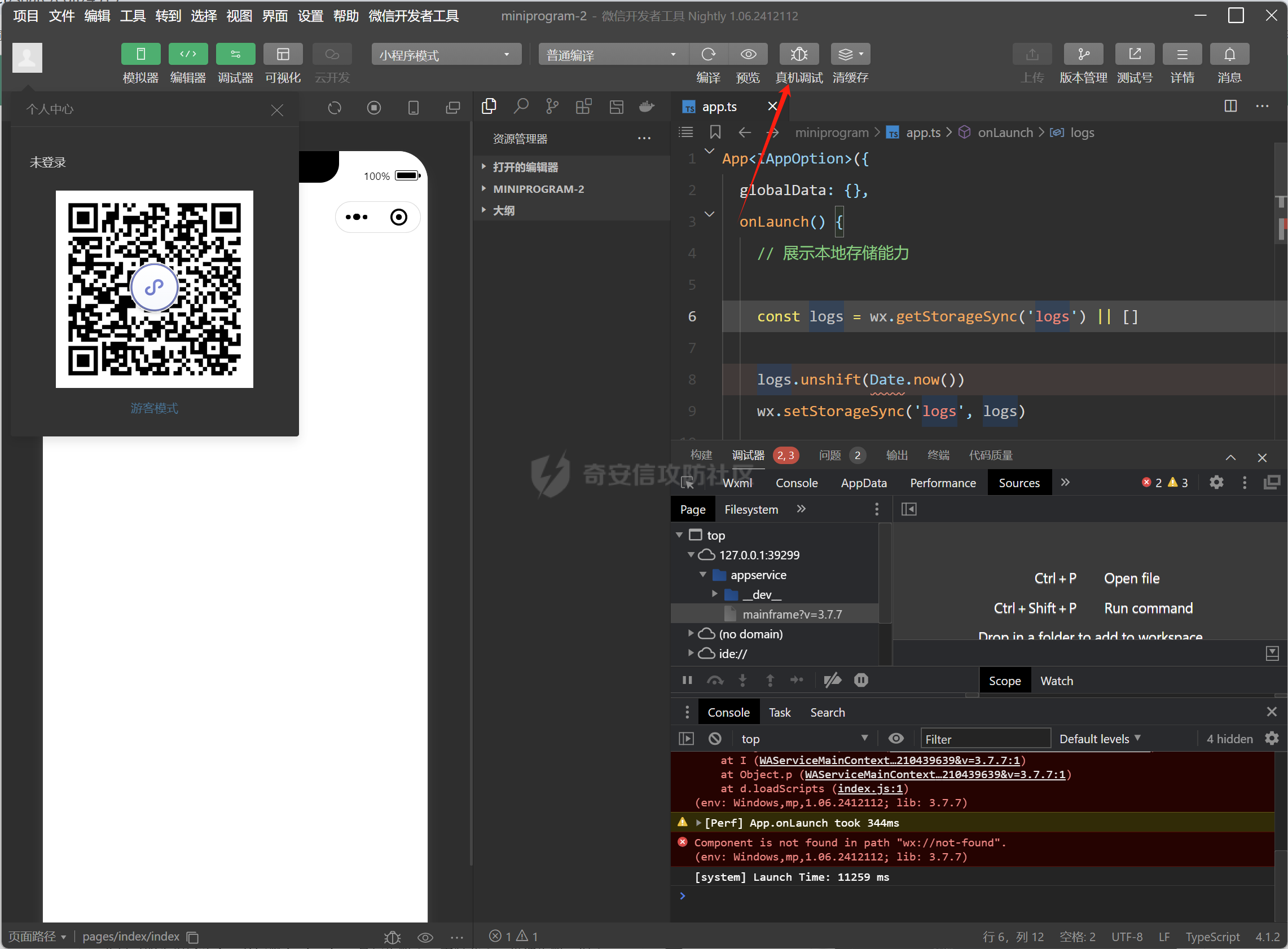Toggle deactivate breakpoints icon
Viewport: 1288px width, 949px height.
832,680
